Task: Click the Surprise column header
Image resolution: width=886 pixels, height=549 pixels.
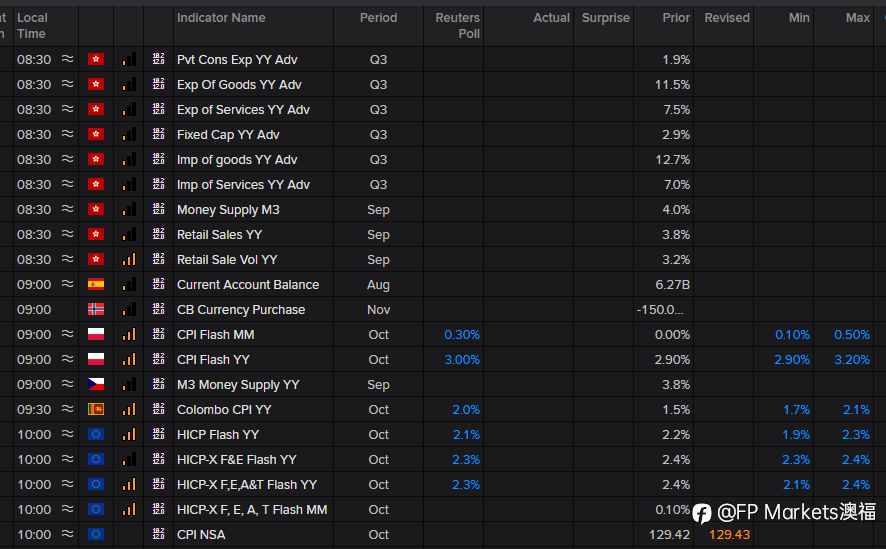Action: coord(606,18)
